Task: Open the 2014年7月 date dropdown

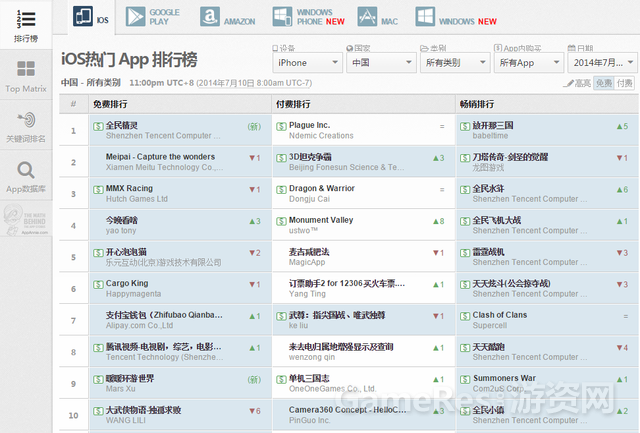Action: [602, 63]
